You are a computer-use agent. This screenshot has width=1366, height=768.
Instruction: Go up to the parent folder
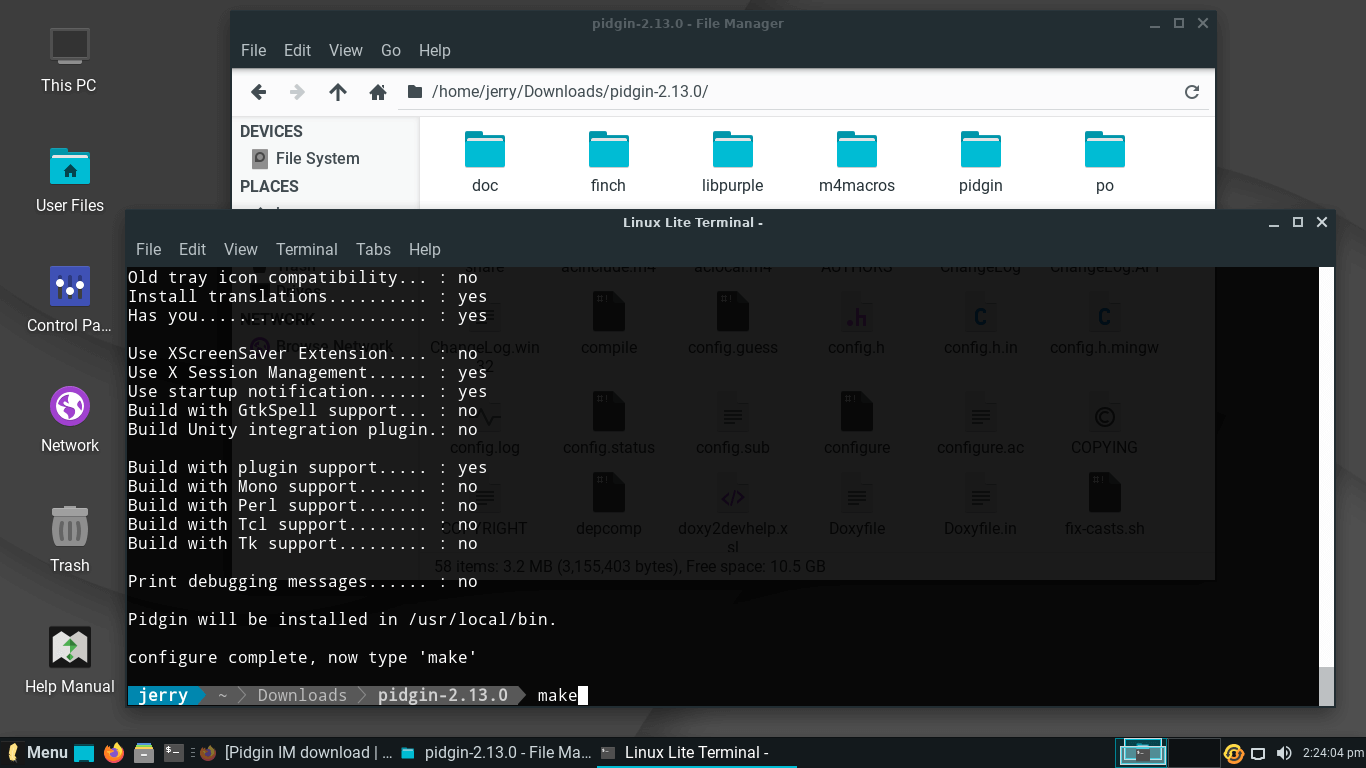[x=338, y=92]
